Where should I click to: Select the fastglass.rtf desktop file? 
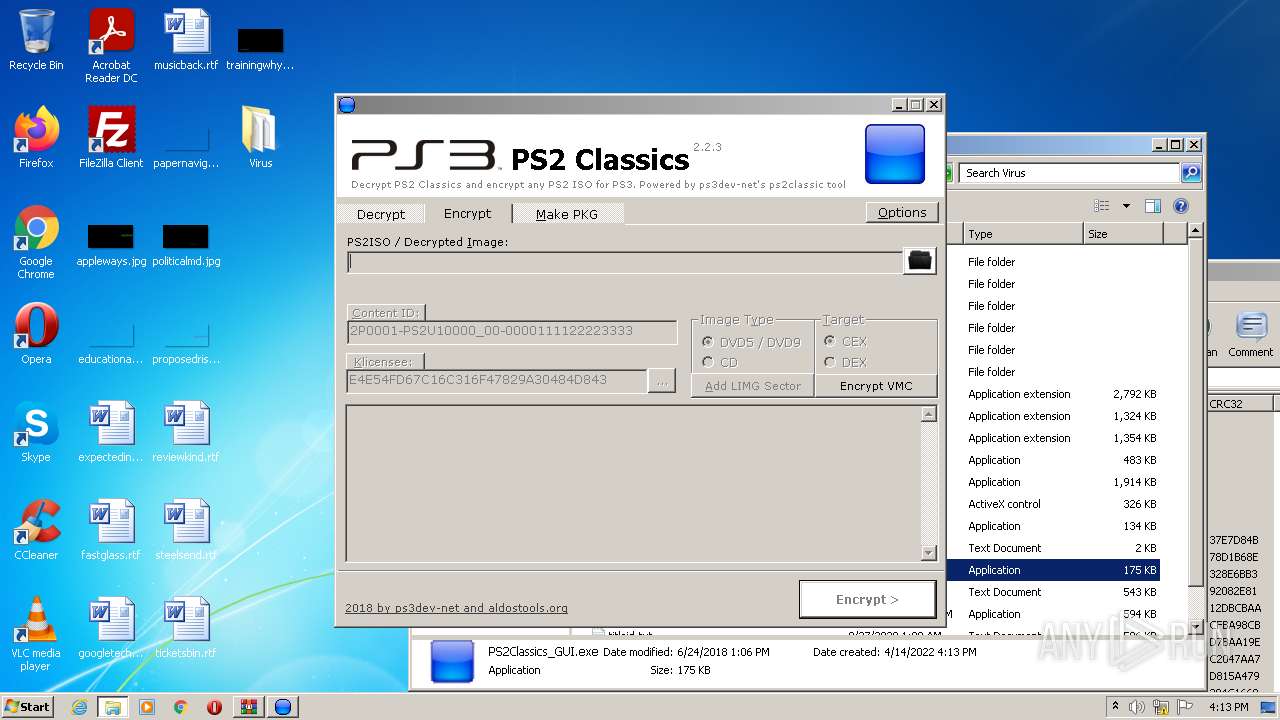(111, 530)
